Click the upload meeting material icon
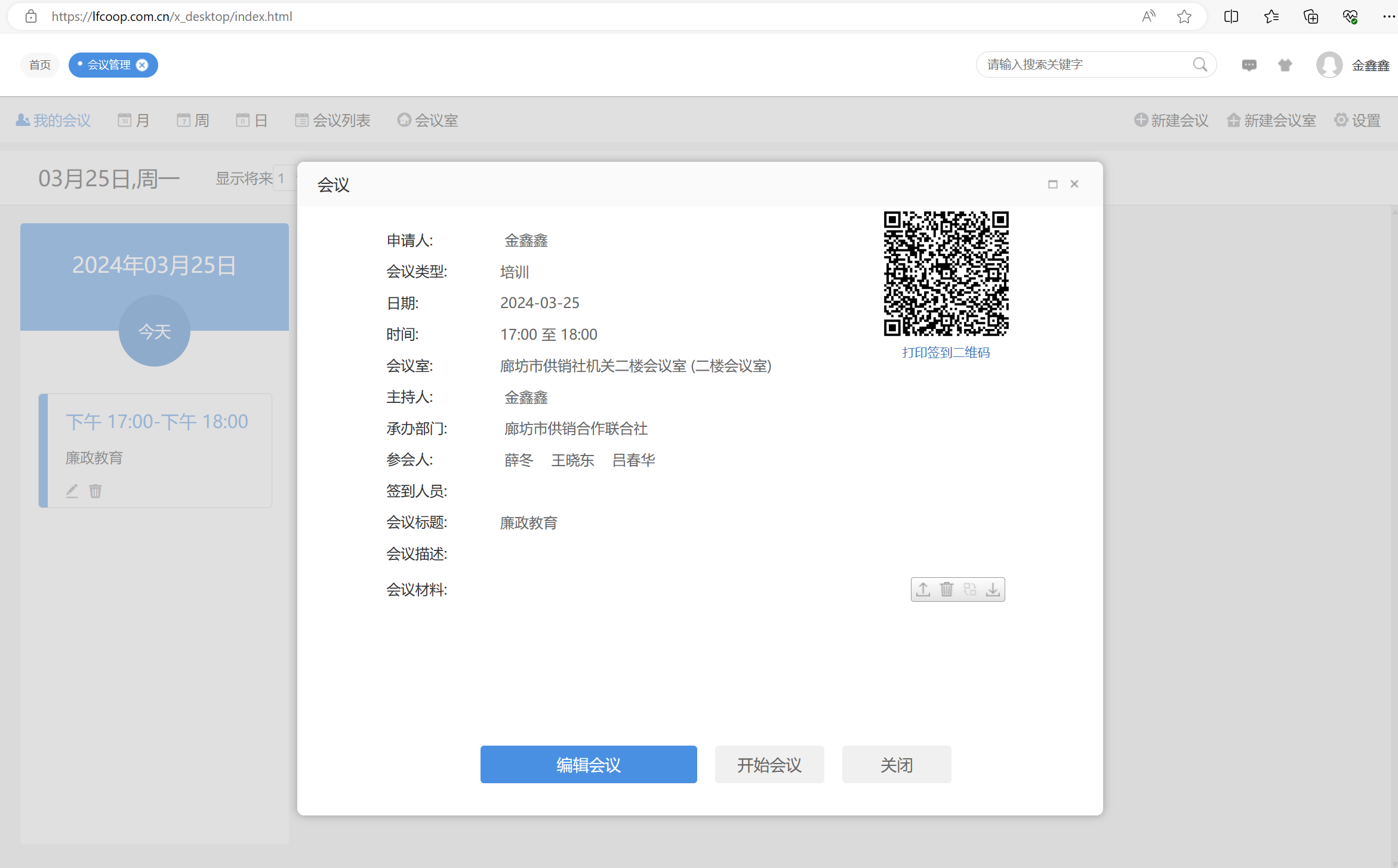 (x=923, y=589)
